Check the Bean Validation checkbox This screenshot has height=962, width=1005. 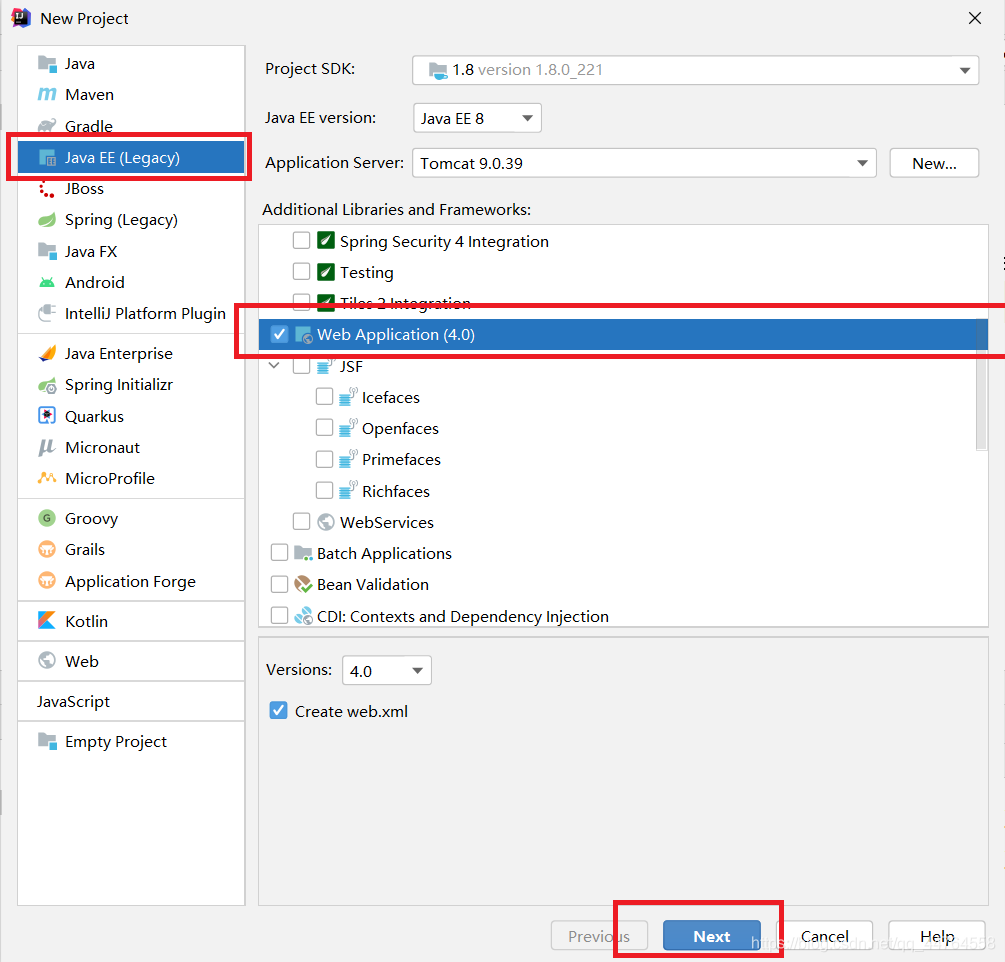pos(279,584)
